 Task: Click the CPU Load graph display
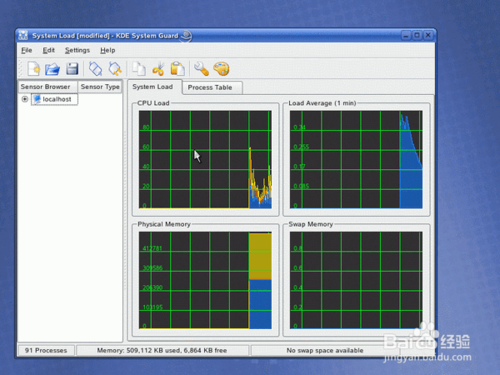click(205, 160)
